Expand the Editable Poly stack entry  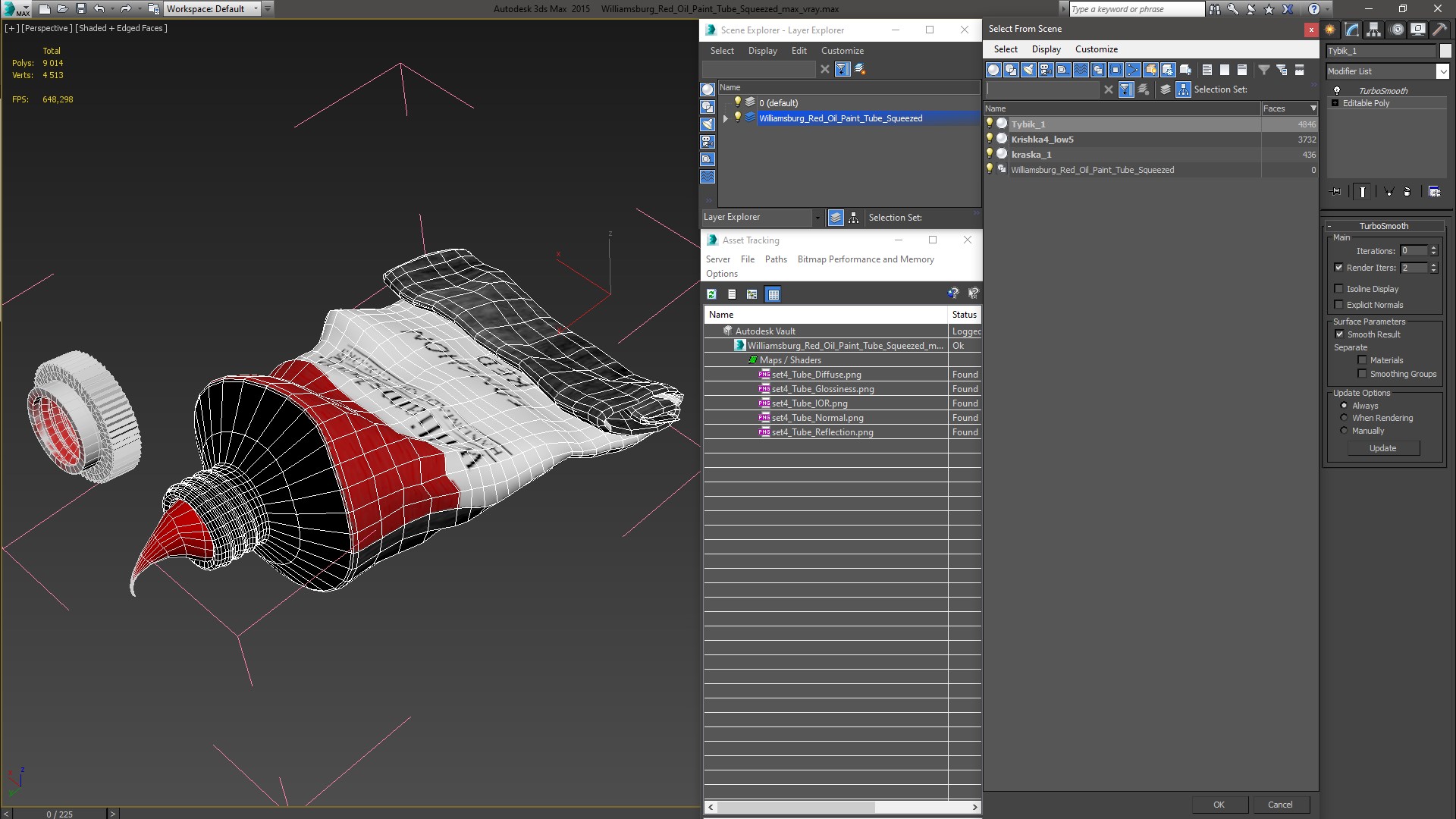(x=1335, y=103)
